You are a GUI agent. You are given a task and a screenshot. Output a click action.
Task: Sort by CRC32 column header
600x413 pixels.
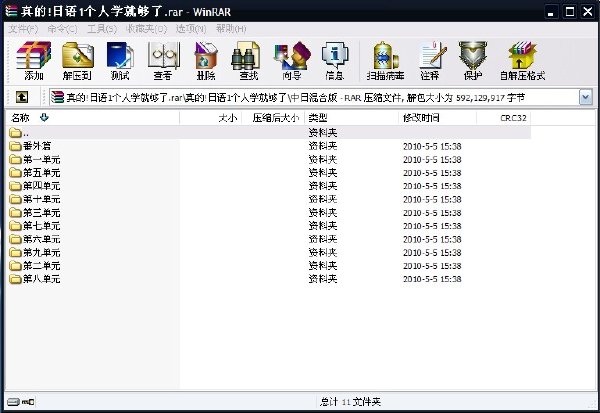504,118
